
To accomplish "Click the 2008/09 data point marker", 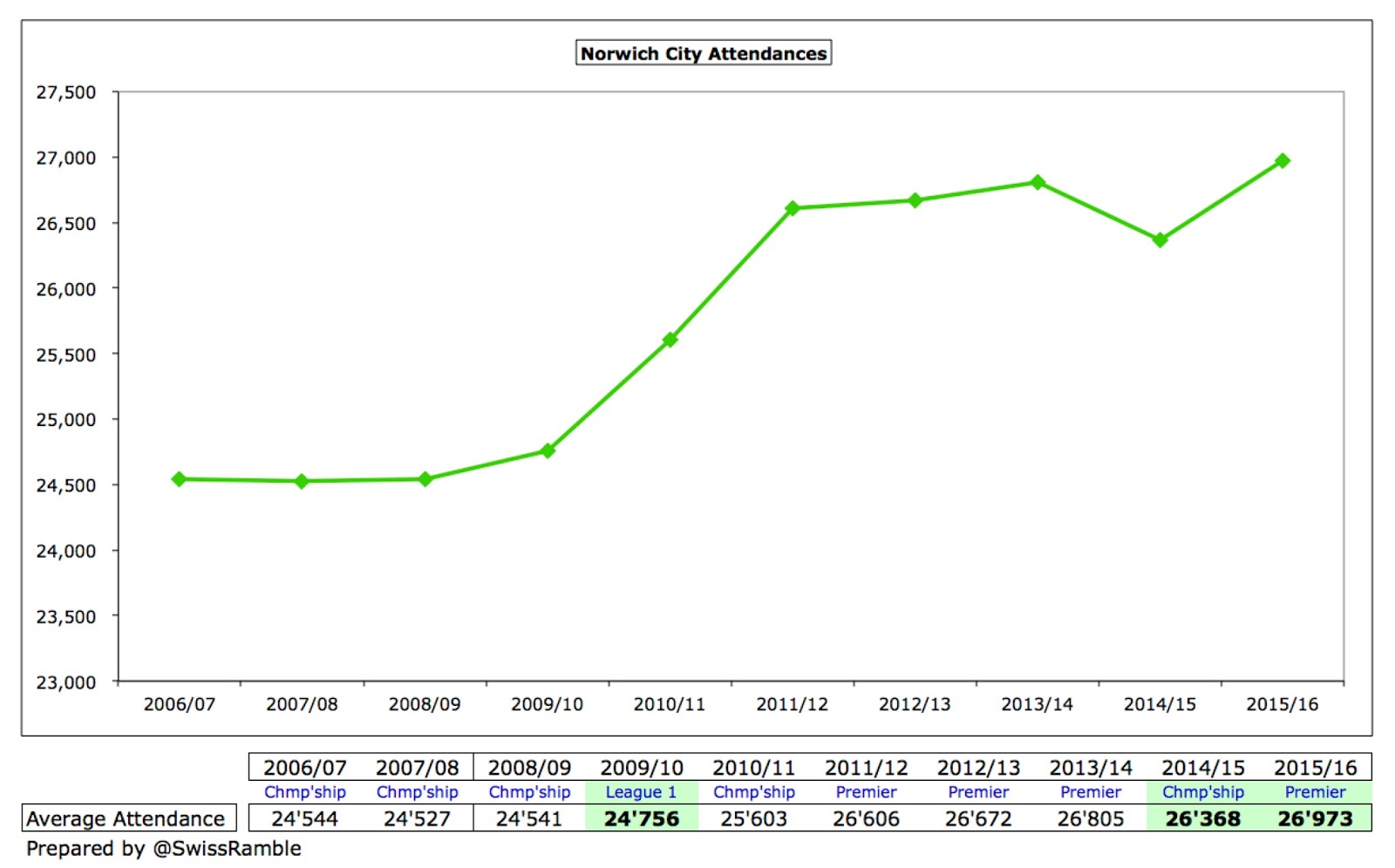I will coord(425,479).
